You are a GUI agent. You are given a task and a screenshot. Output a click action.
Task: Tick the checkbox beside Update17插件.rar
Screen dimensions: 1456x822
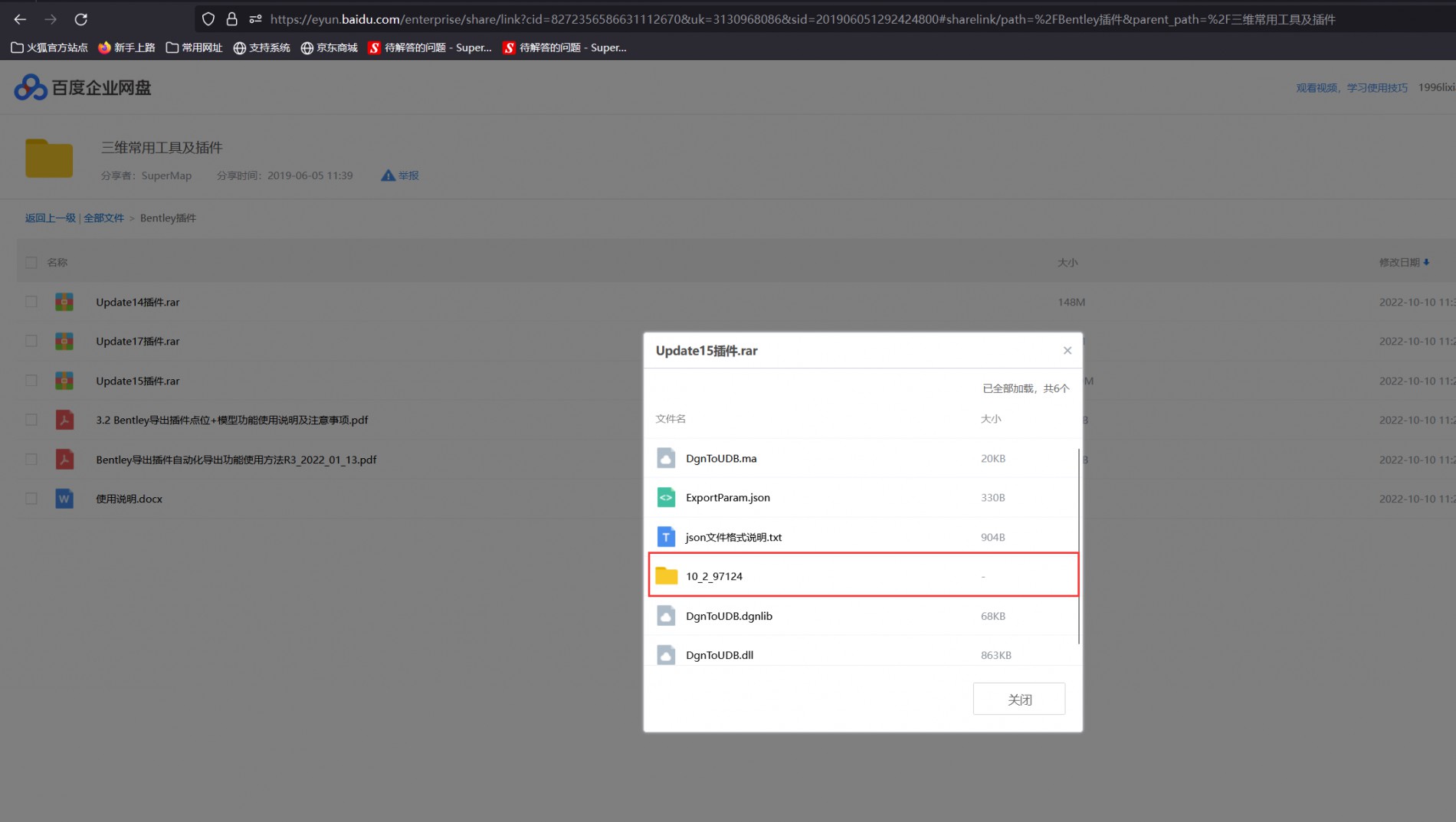click(x=31, y=341)
